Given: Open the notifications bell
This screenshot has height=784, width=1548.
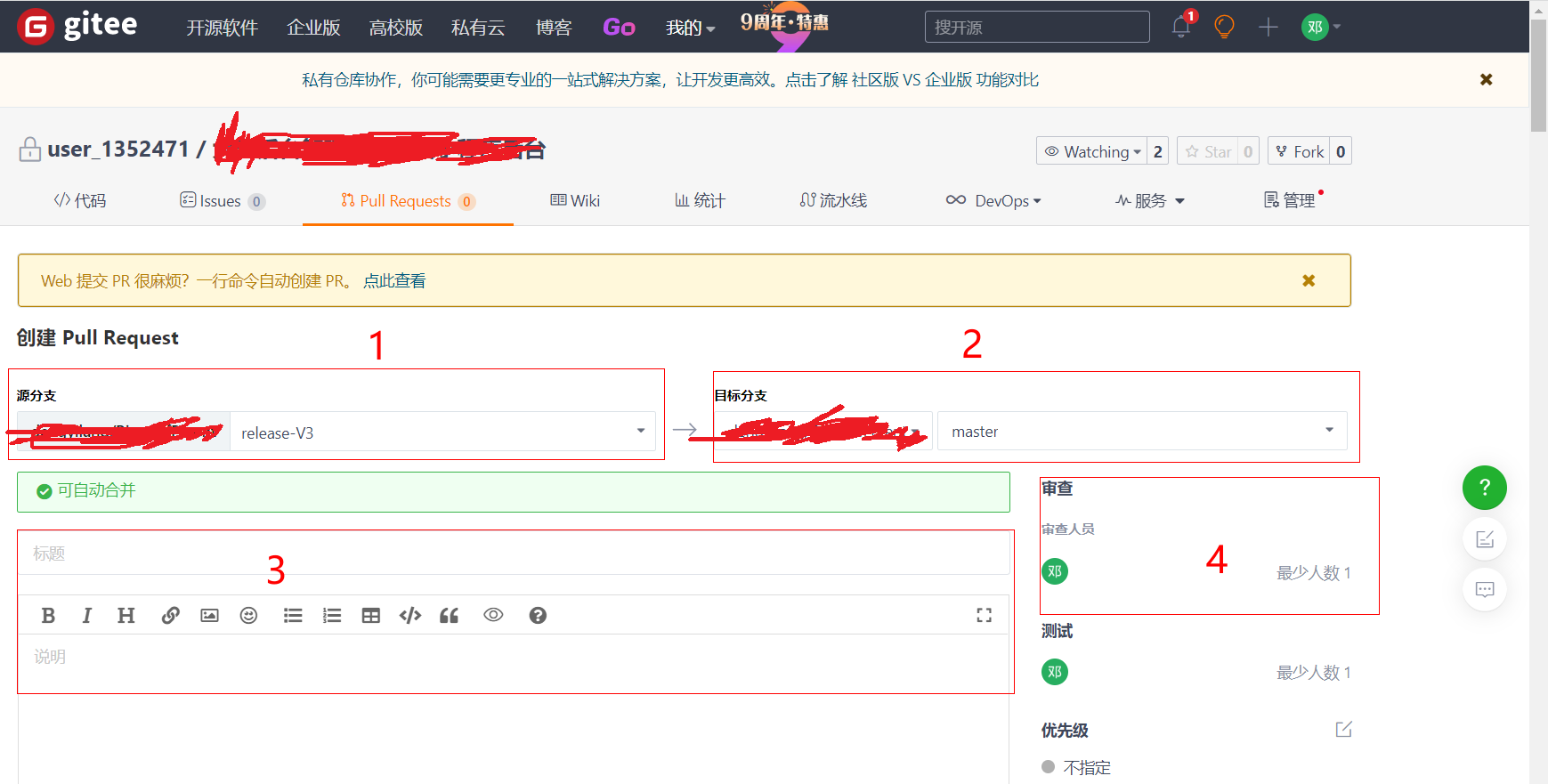Looking at the screenshot, I should 1181,27.
